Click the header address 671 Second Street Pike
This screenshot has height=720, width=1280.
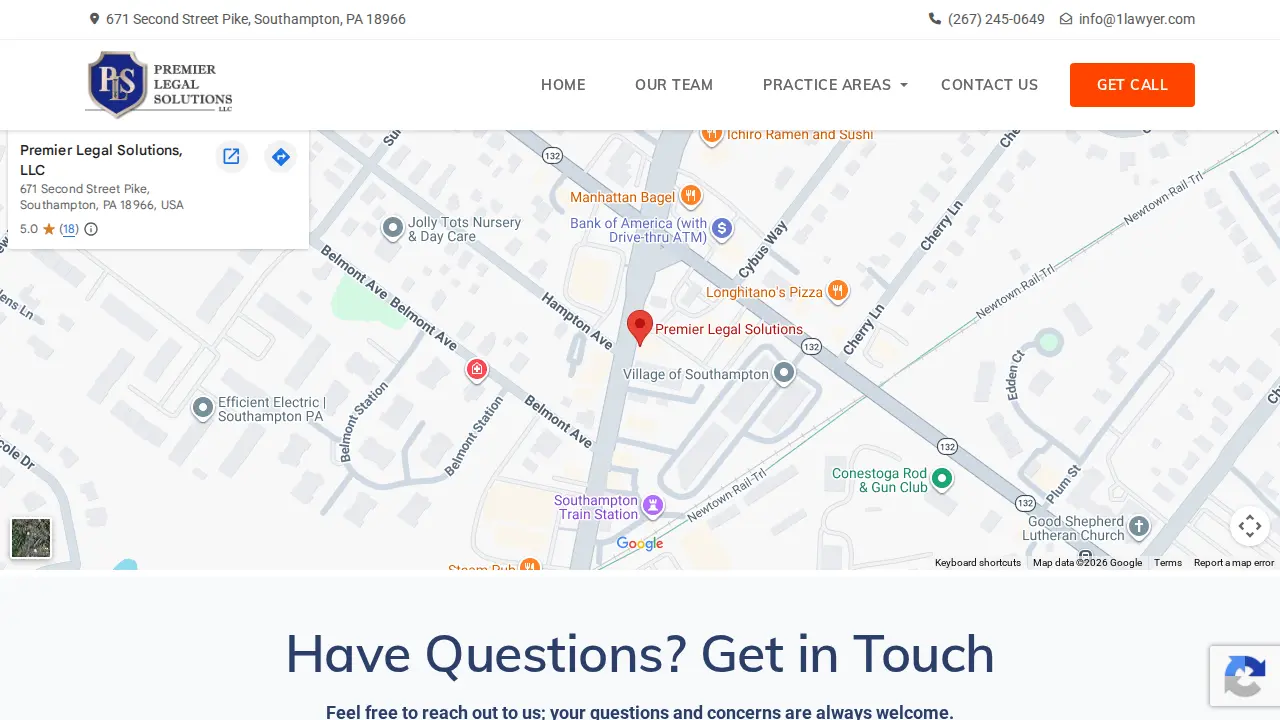(256, 19)
